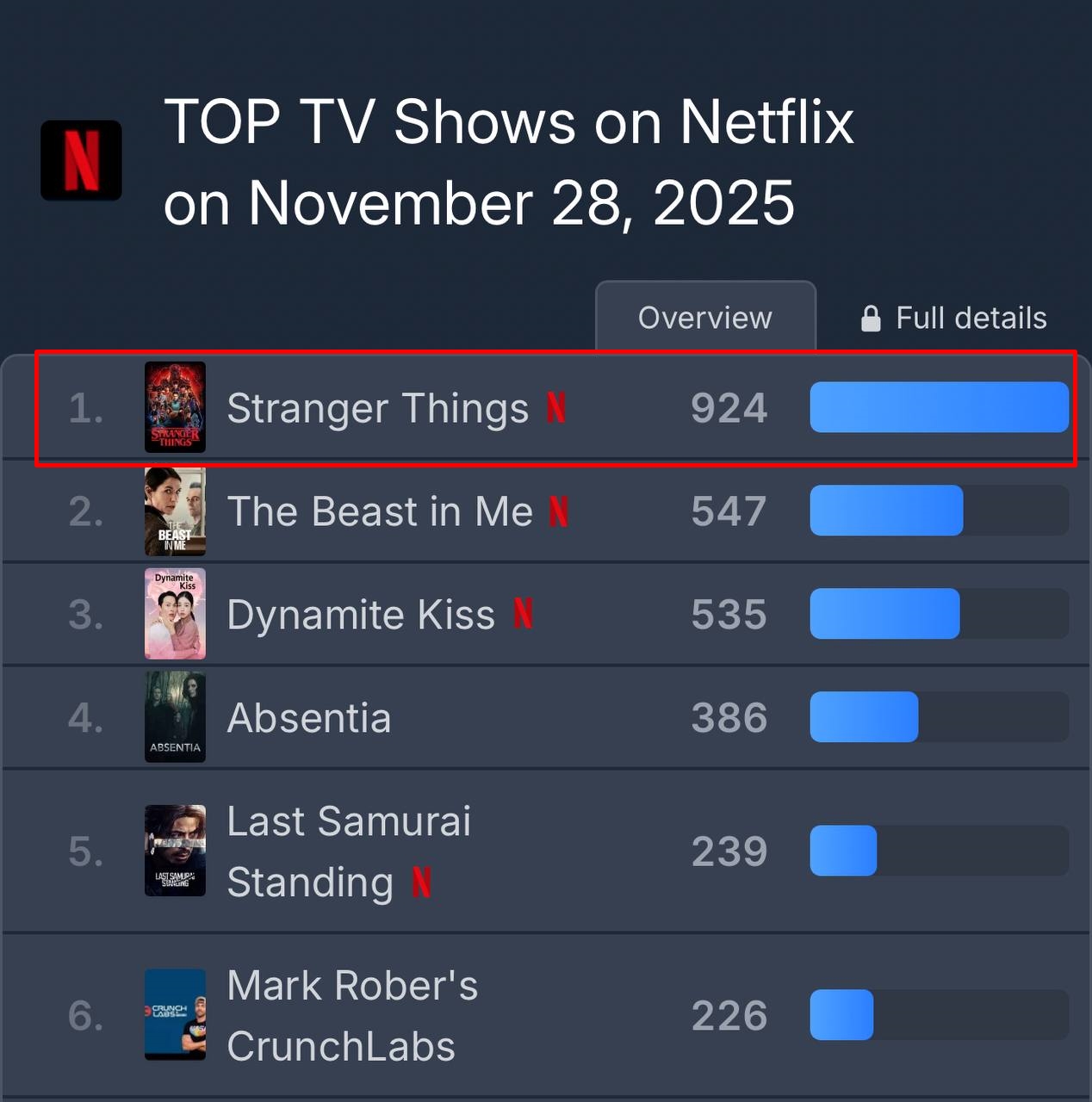
Task: Click rank number 5 for Last Samurai Standing
Action: pos(84,851)
